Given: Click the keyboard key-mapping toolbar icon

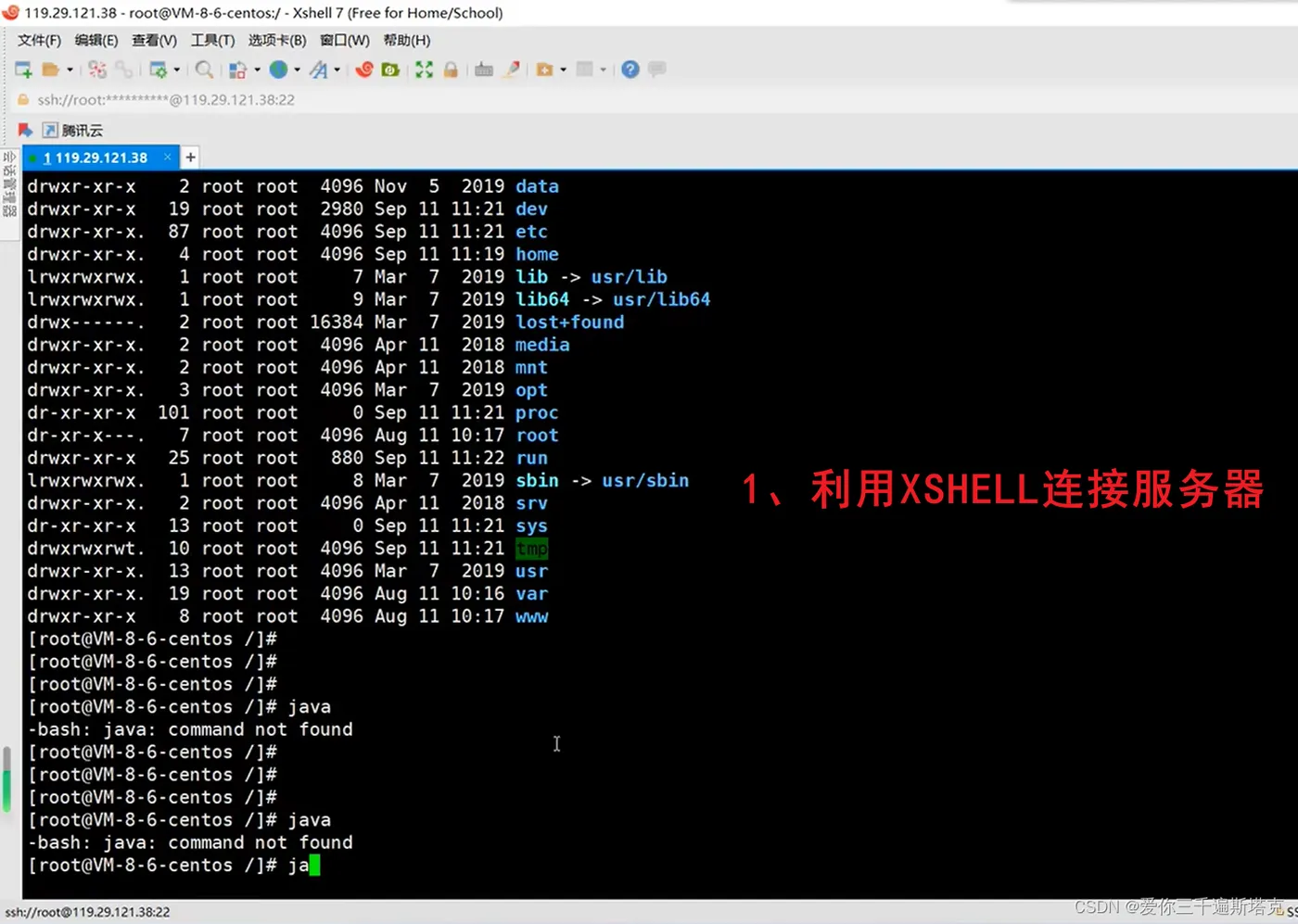Looking at the screenshot, I should click(x=484, y=70).
